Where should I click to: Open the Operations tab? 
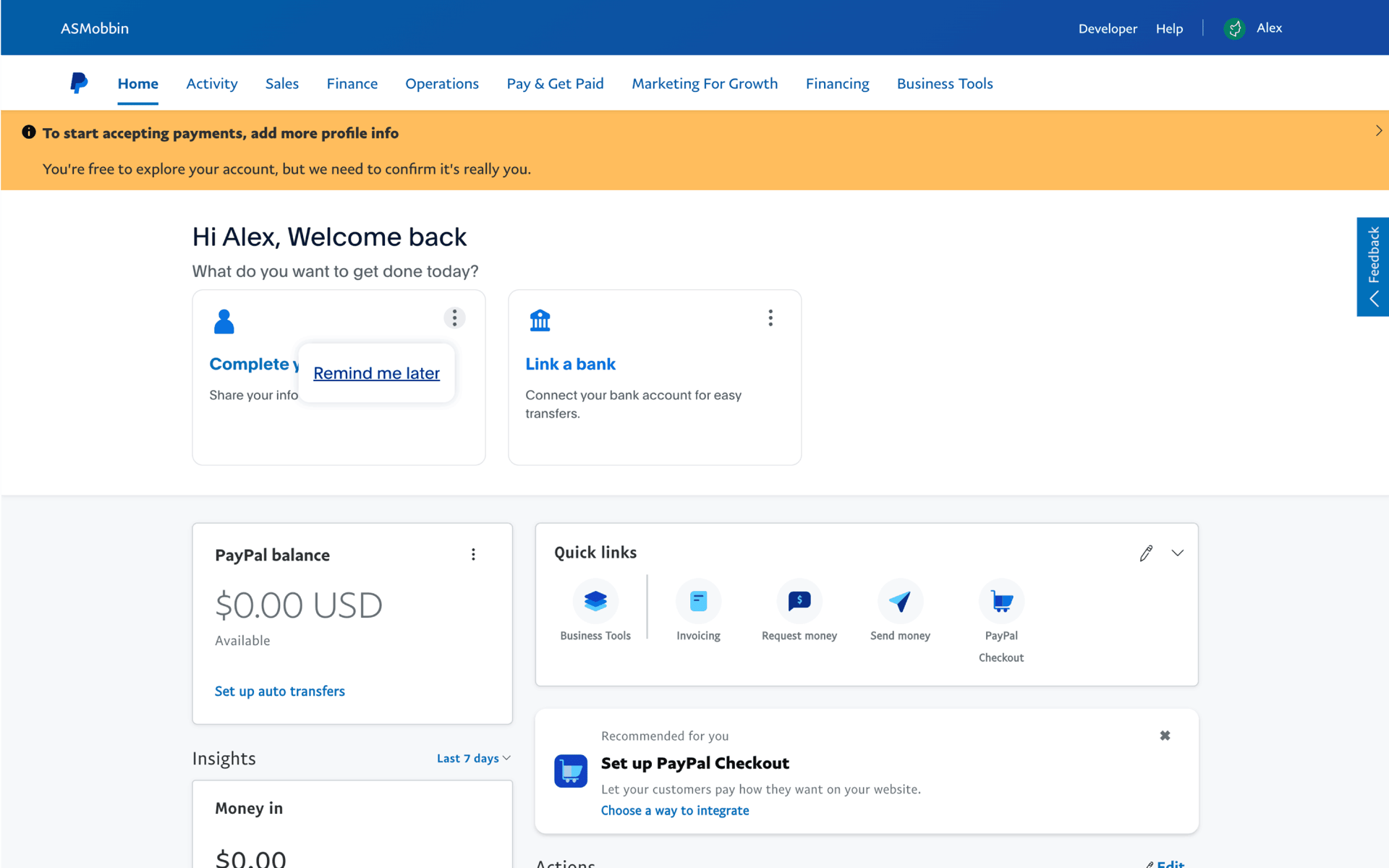point(442,84)
